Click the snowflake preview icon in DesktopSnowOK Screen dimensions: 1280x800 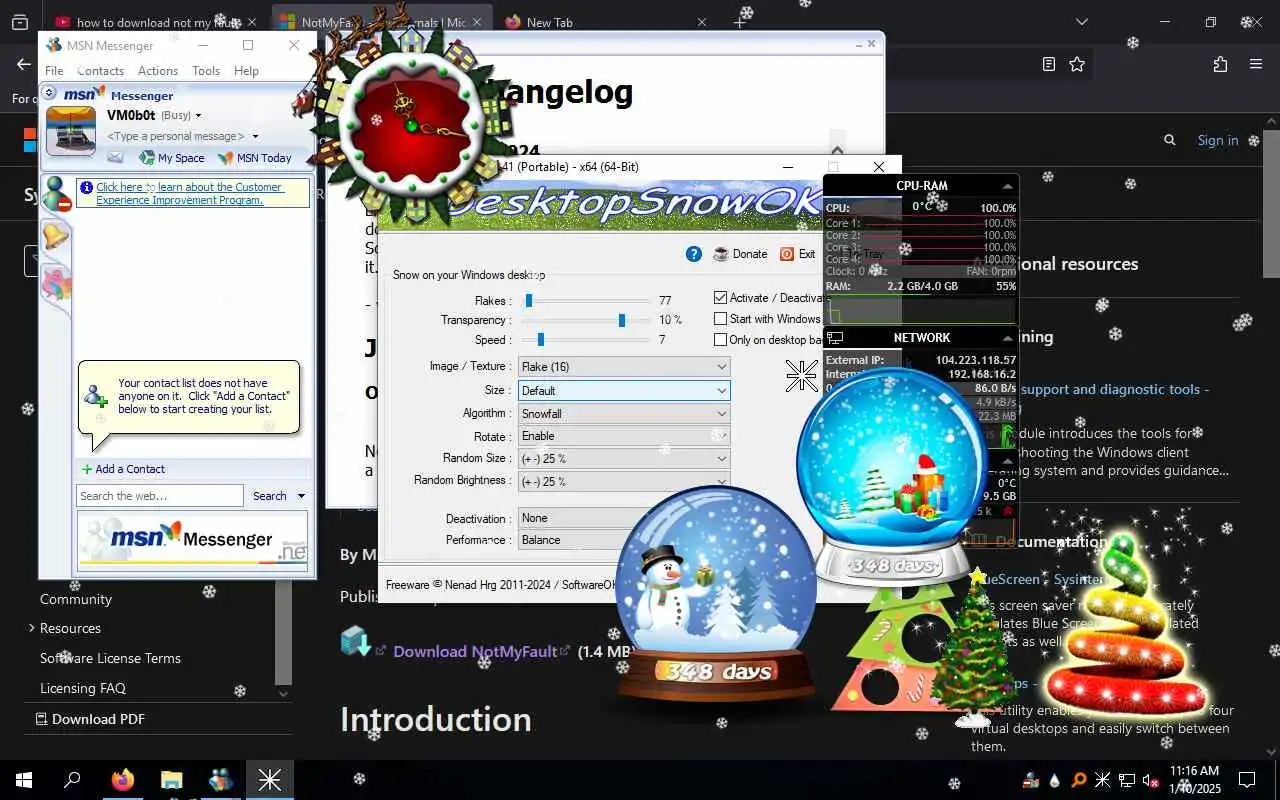[x=802, y=376]
